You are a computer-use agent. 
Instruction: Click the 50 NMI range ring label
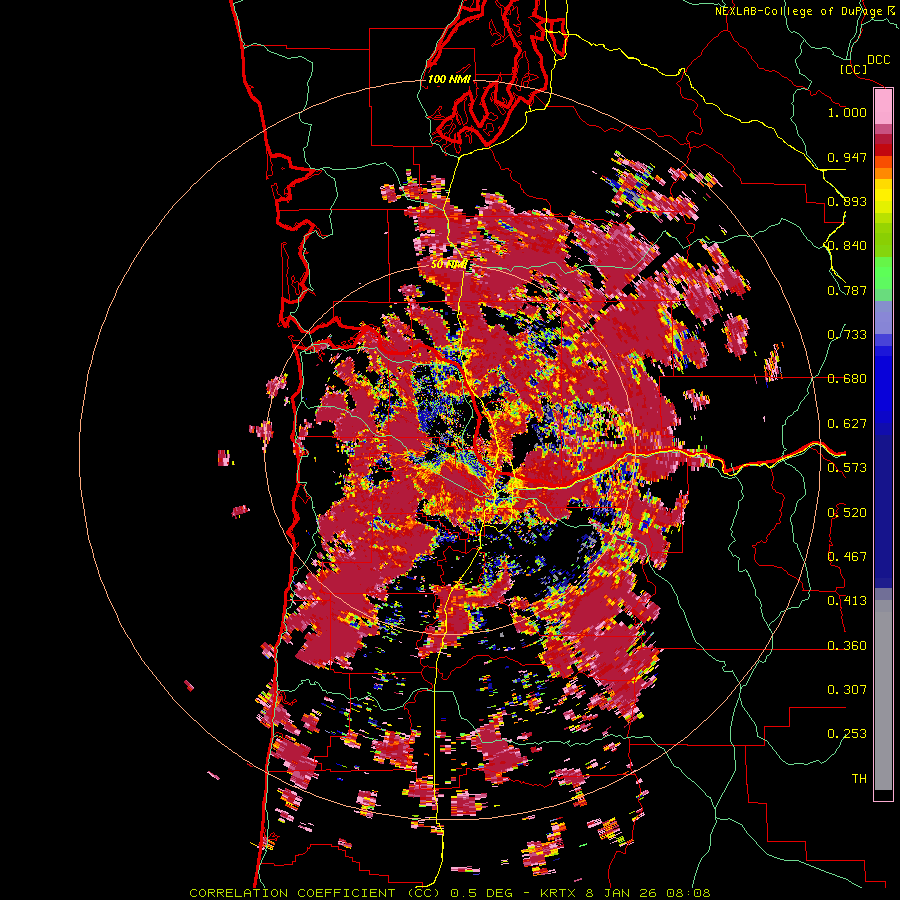click(449, 265)
